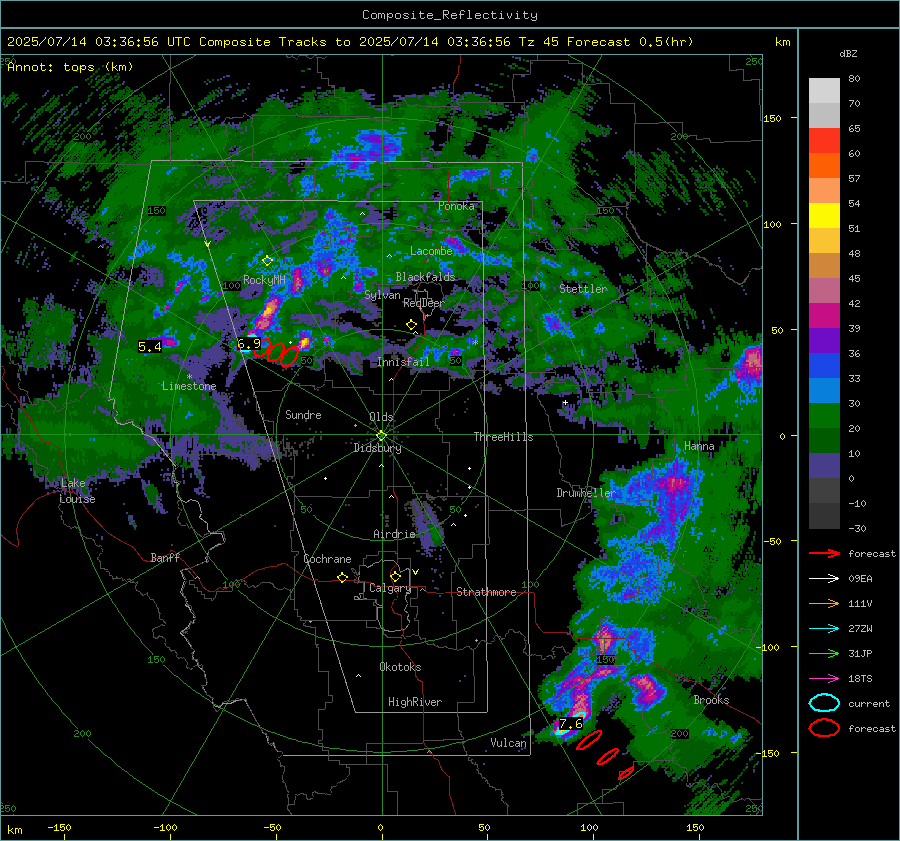This screenshot has width=900, height=841.
Task: Click the cyan current ellipse legend icon
Action: pos(824,703)
